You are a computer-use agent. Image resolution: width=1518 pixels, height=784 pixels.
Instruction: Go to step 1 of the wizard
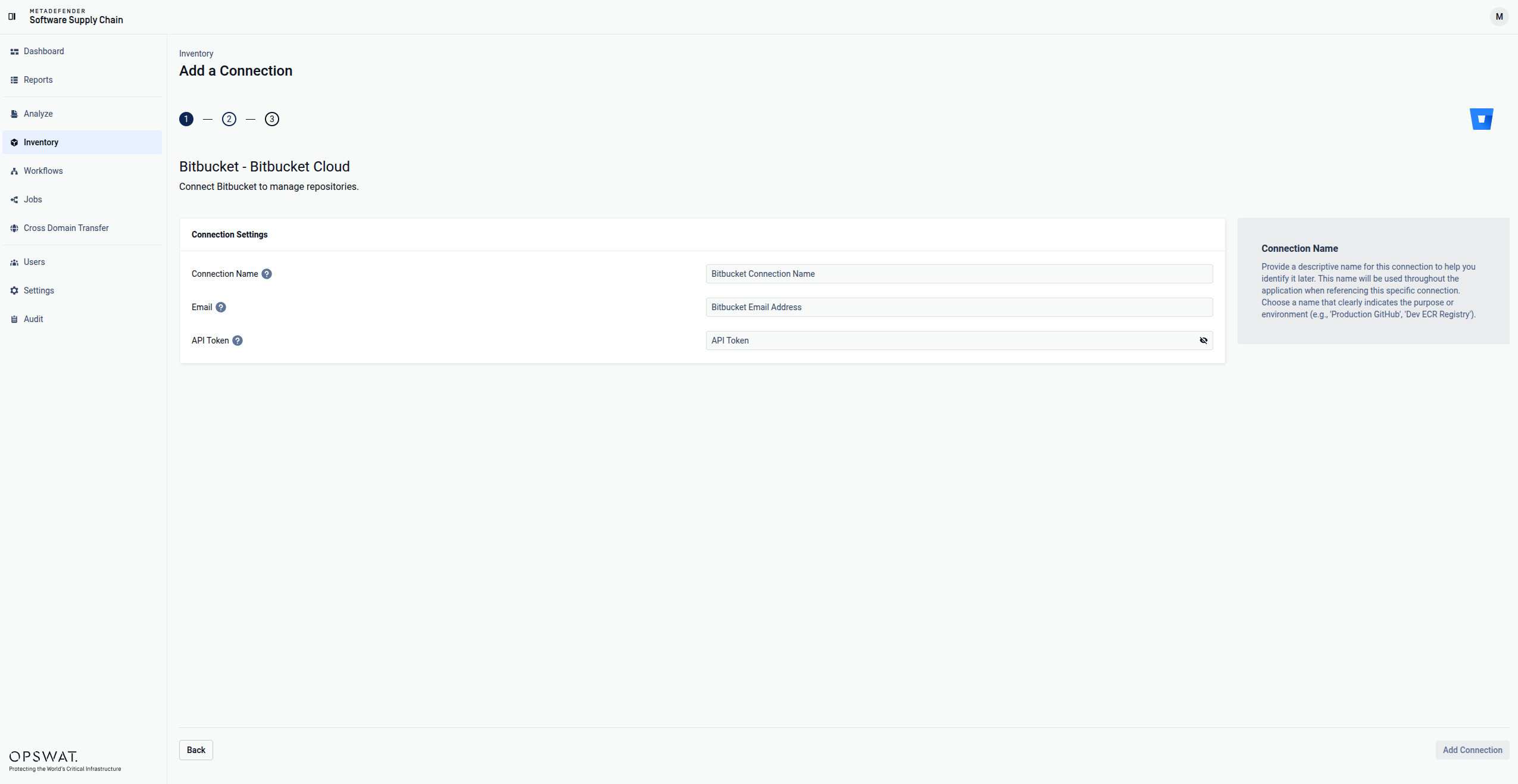pyautogui.click(x=186, y=119)
